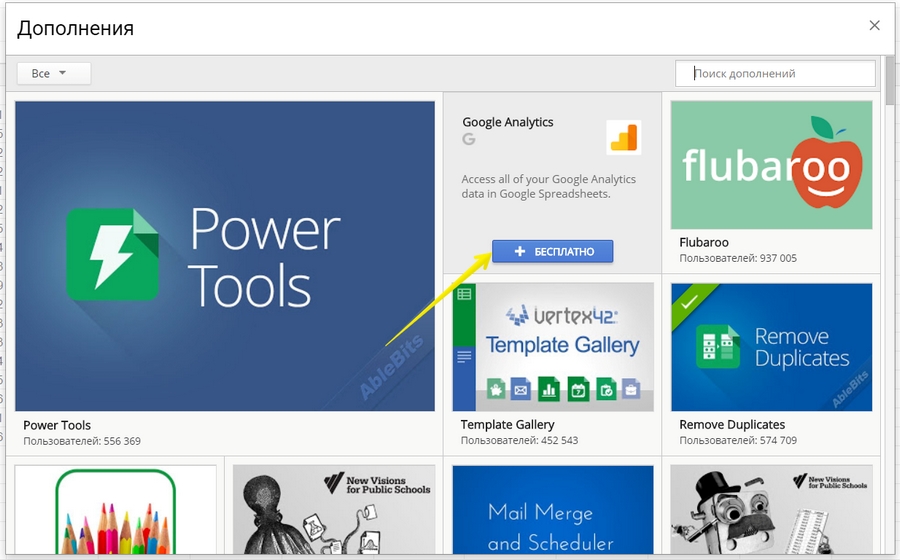This screenshot has width=900, height=560.
Task: Select the robot New Visions add-on thumbnail
Action: click(771, 510)
